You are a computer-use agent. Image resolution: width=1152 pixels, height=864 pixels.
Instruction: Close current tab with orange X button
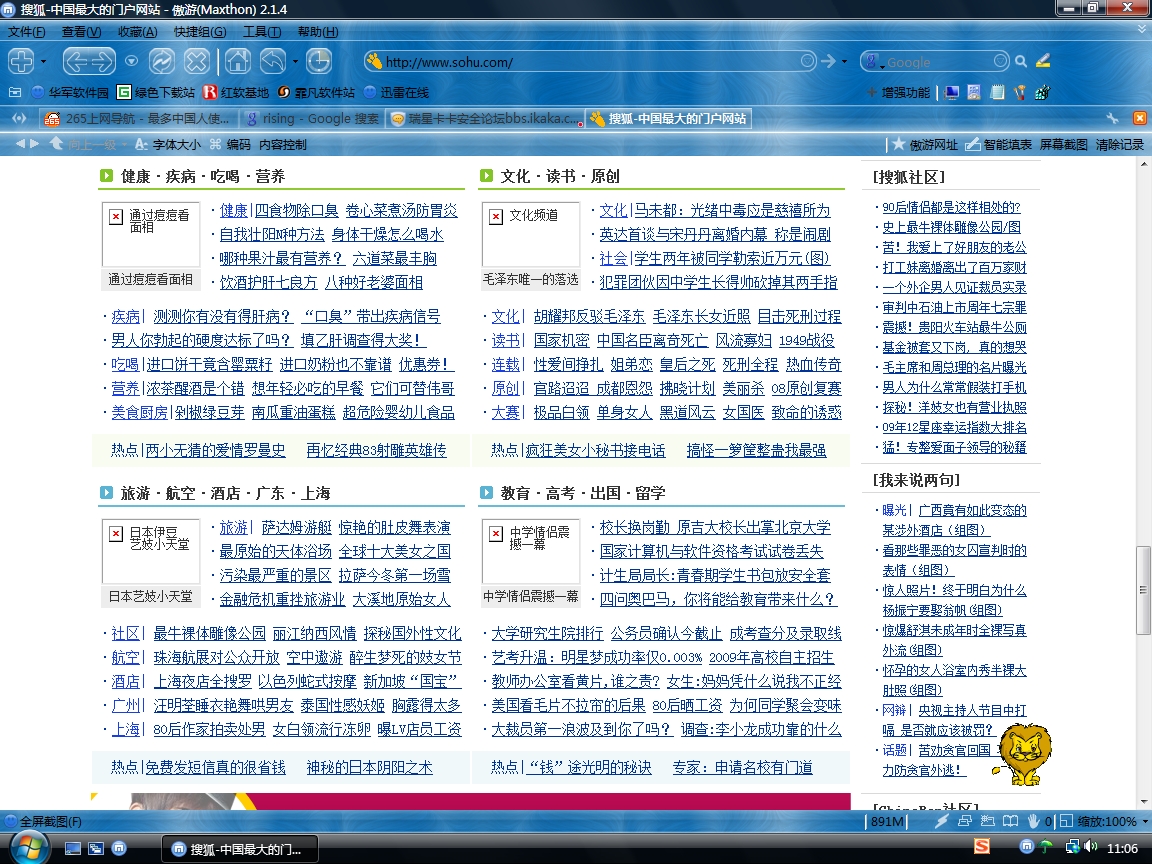(1140, 118)
